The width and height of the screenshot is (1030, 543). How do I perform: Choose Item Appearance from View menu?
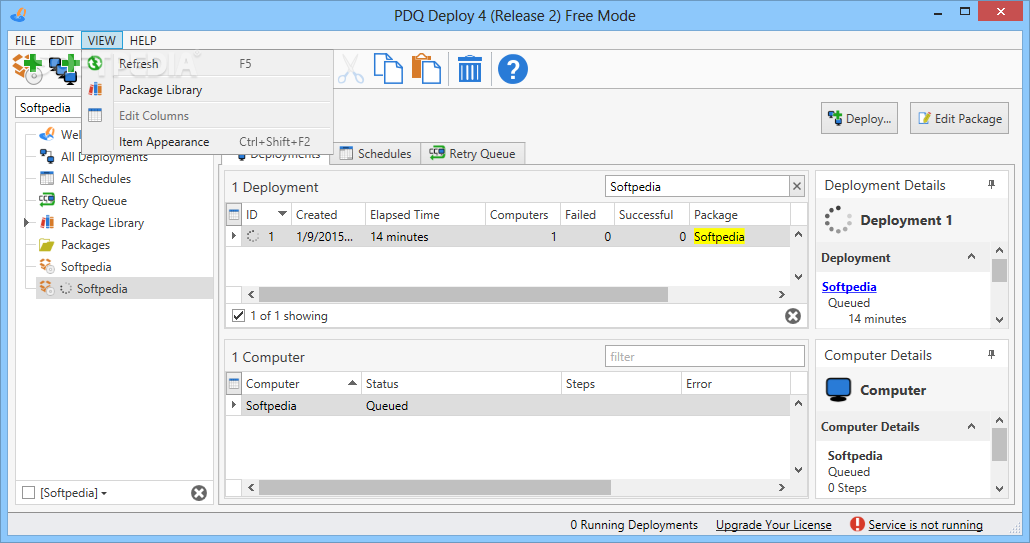click(207, 142)
